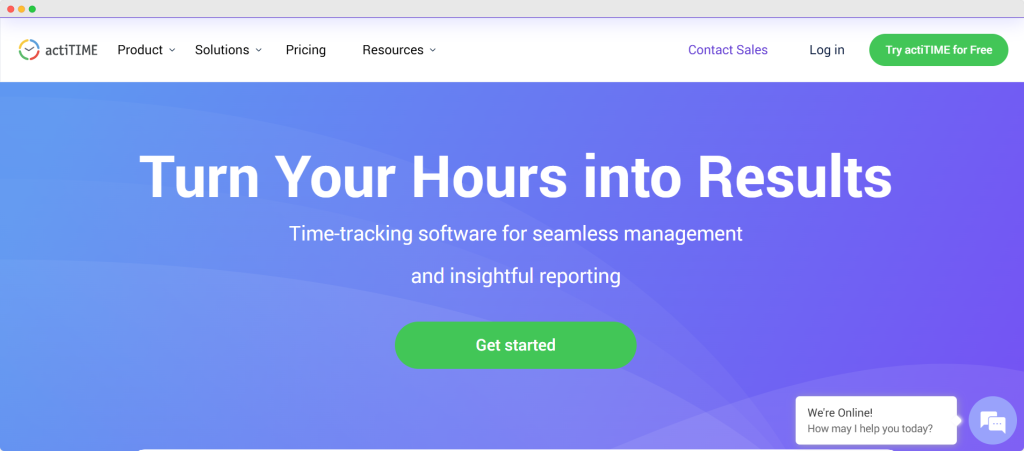Open the Resources navigation menu label
This screenshot has width=1024, height=451.
(392, 50)
